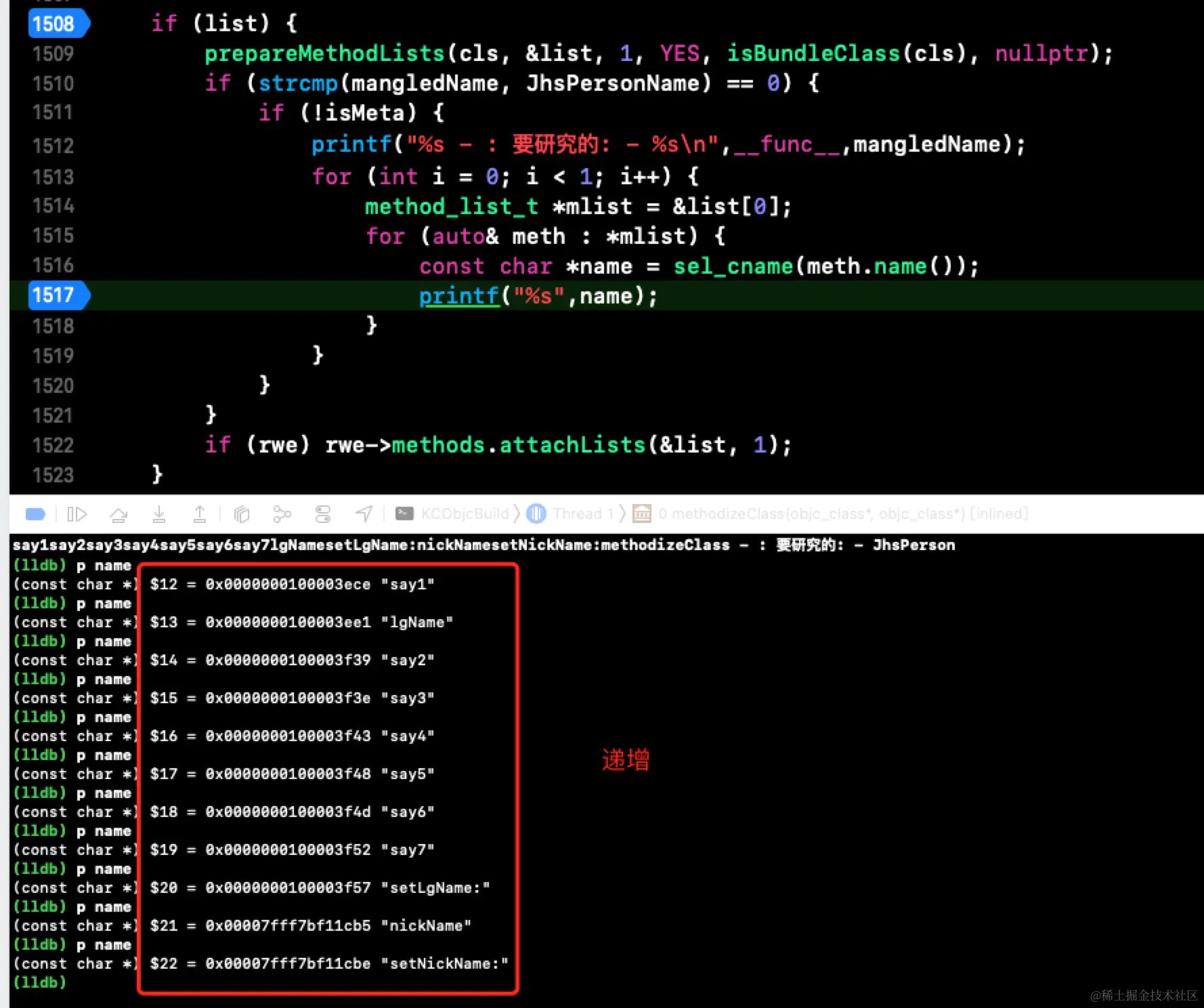Viewport: 1204px width, 1008px height.
Task: Click line number 1512 in gutter
Action: [53, 145]
